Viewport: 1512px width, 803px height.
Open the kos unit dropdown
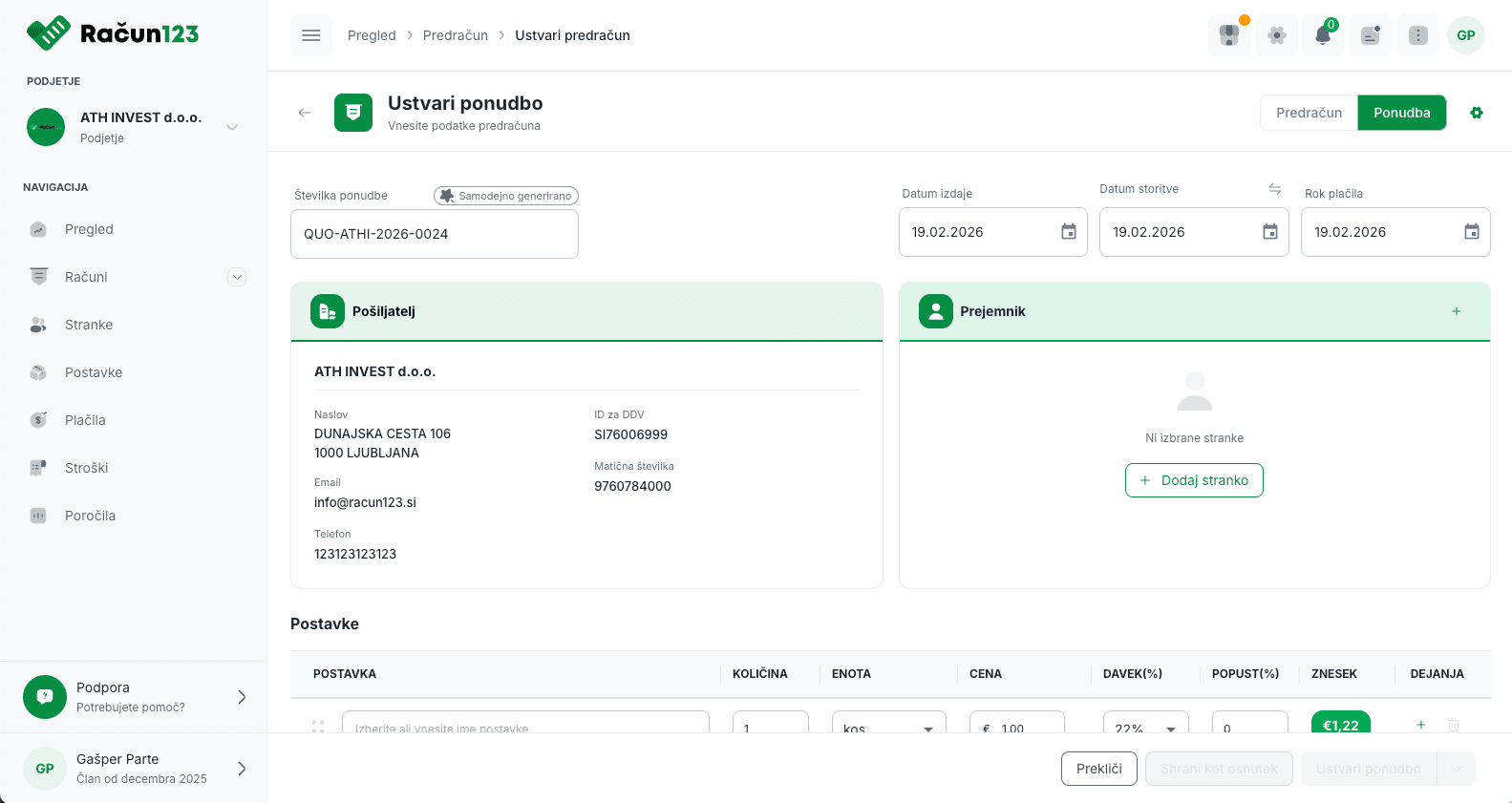point(888,728)
